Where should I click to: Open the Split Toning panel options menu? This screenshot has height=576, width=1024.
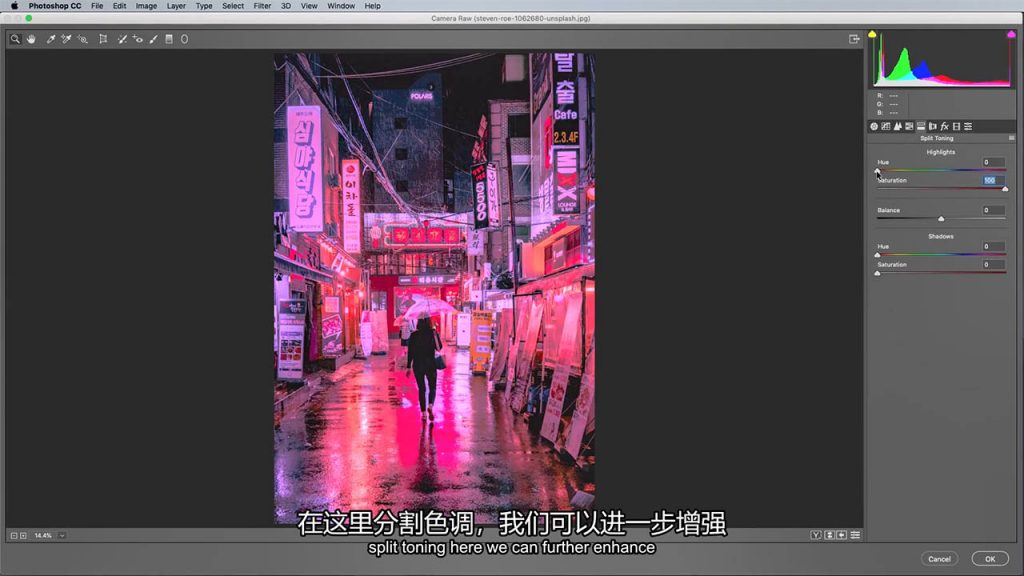click(1011, 138)
